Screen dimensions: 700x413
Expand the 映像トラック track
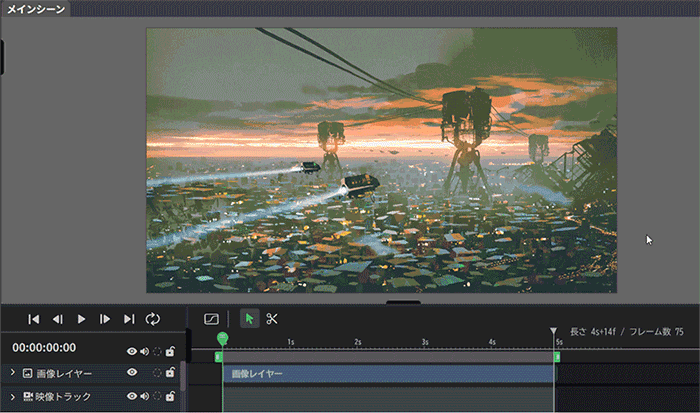coord(12,396)
